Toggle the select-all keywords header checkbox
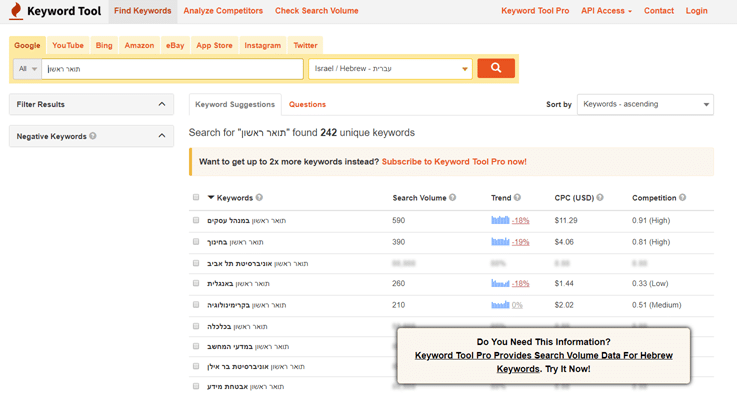 coord(196,197)
